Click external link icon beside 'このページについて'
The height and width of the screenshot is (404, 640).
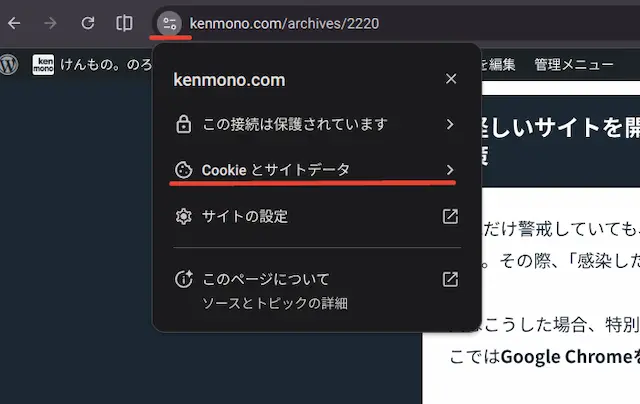coord(450,280)
